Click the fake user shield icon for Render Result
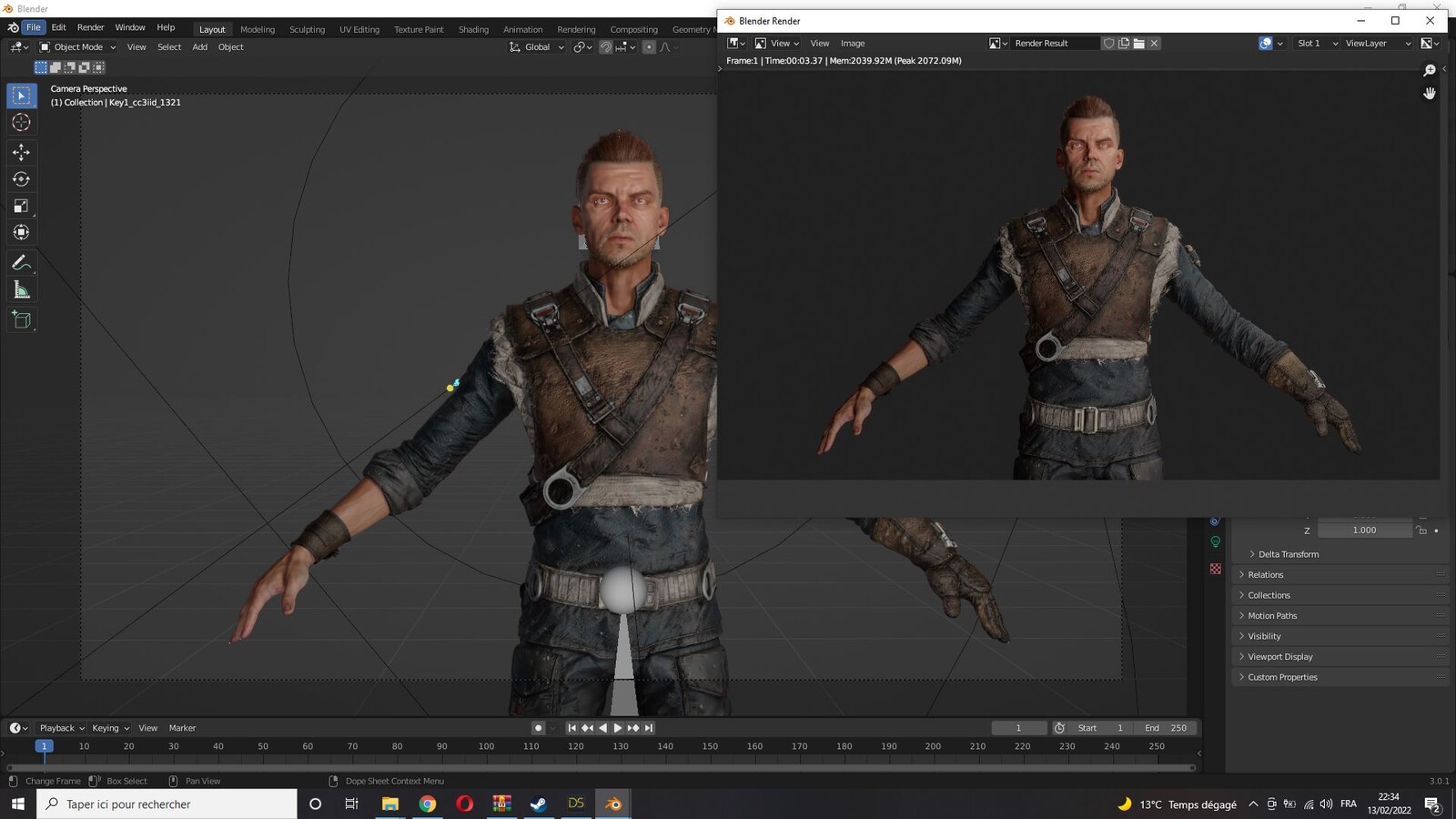Viewport: 1456px width, 819px height. pos(1108,43)
